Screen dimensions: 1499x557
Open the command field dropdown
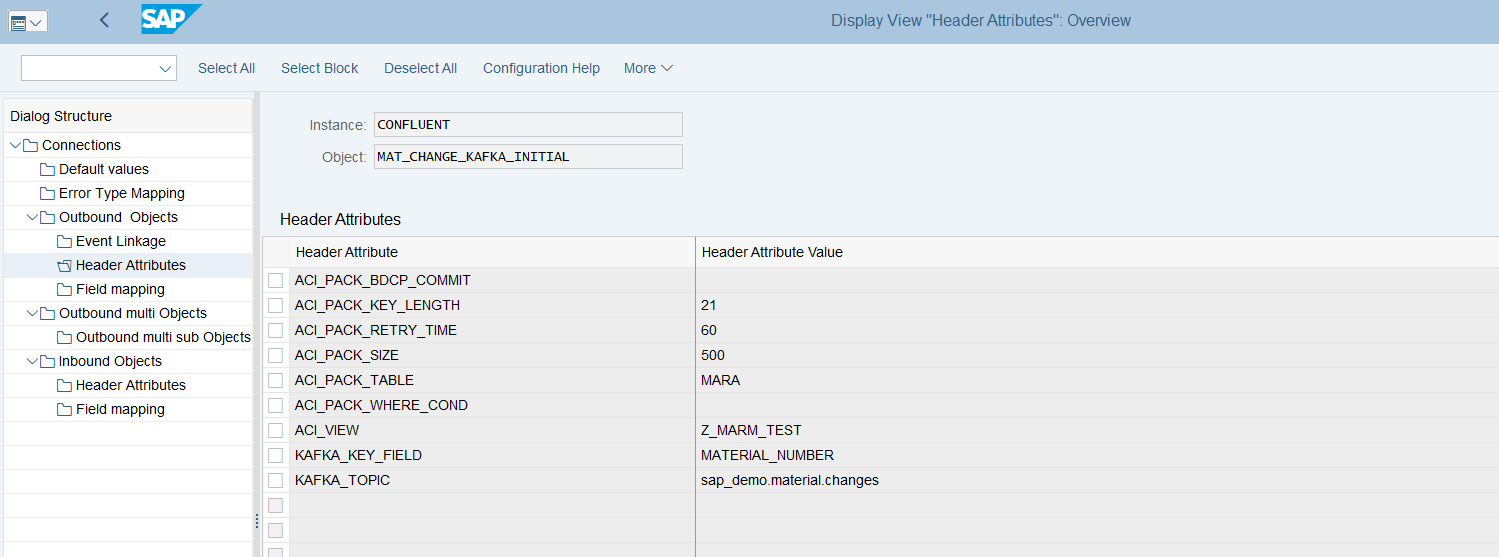pyautogui.click(x=165, y=68)
